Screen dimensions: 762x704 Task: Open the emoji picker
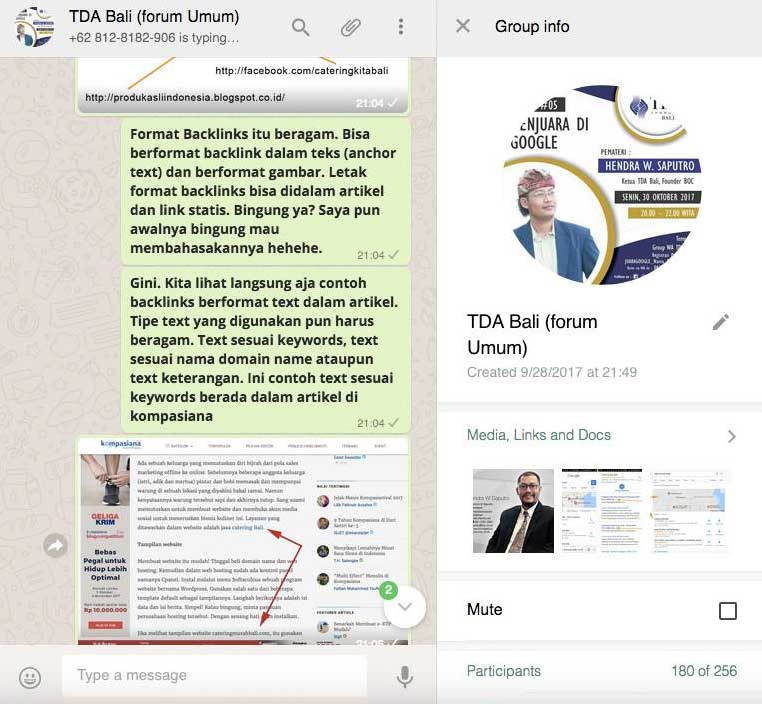[x=30, y=677]
